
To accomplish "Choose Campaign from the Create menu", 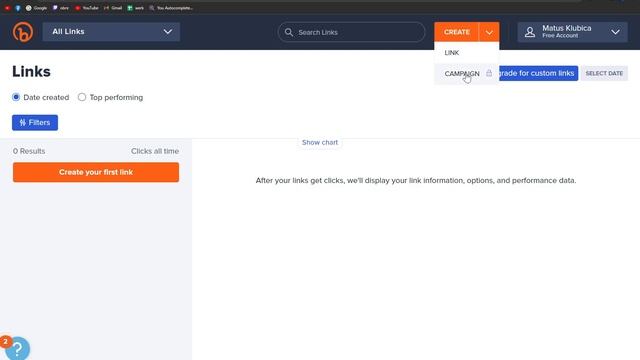I will (467, 73).
